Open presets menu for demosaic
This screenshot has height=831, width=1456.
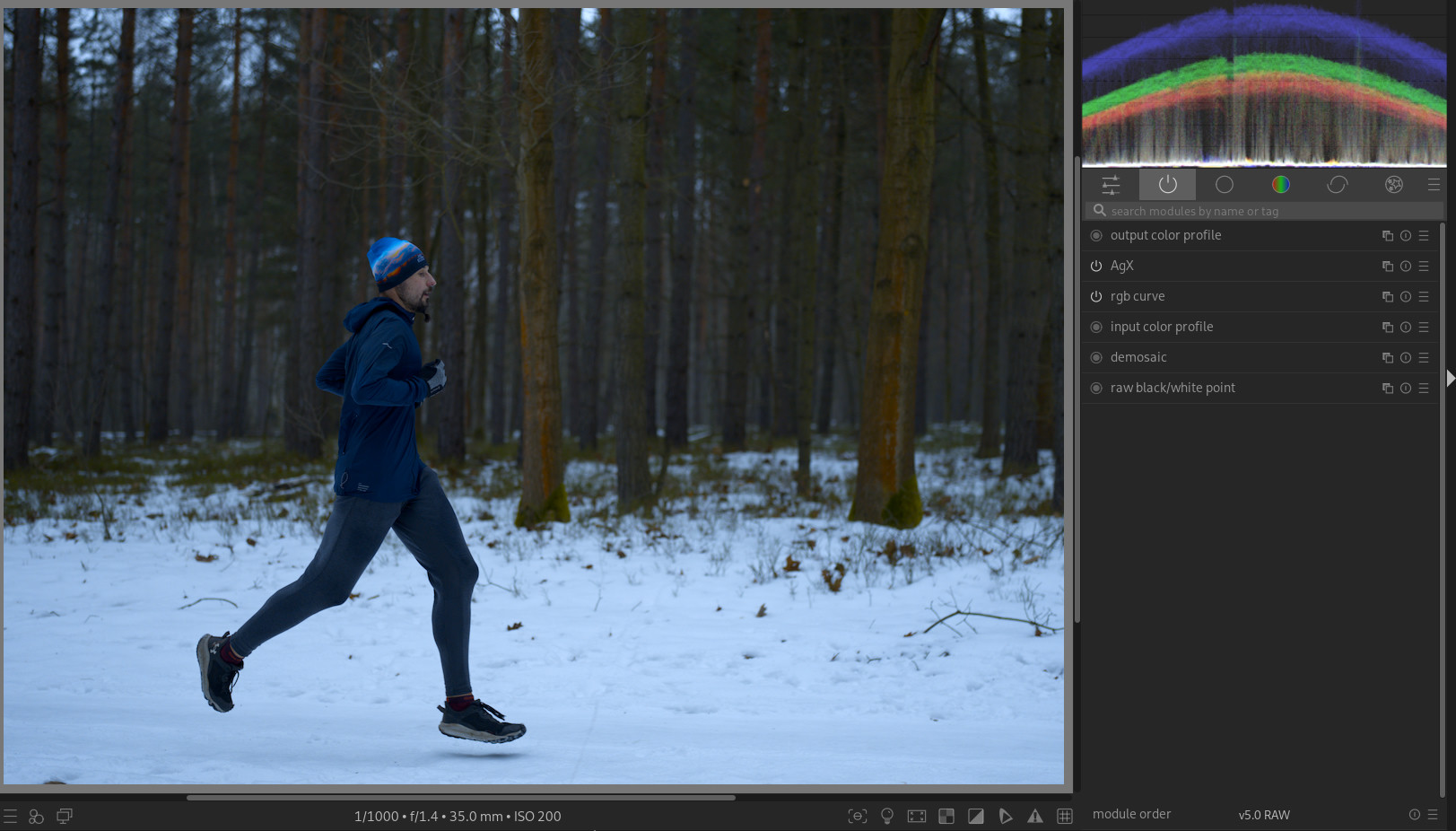(1424, 358)
